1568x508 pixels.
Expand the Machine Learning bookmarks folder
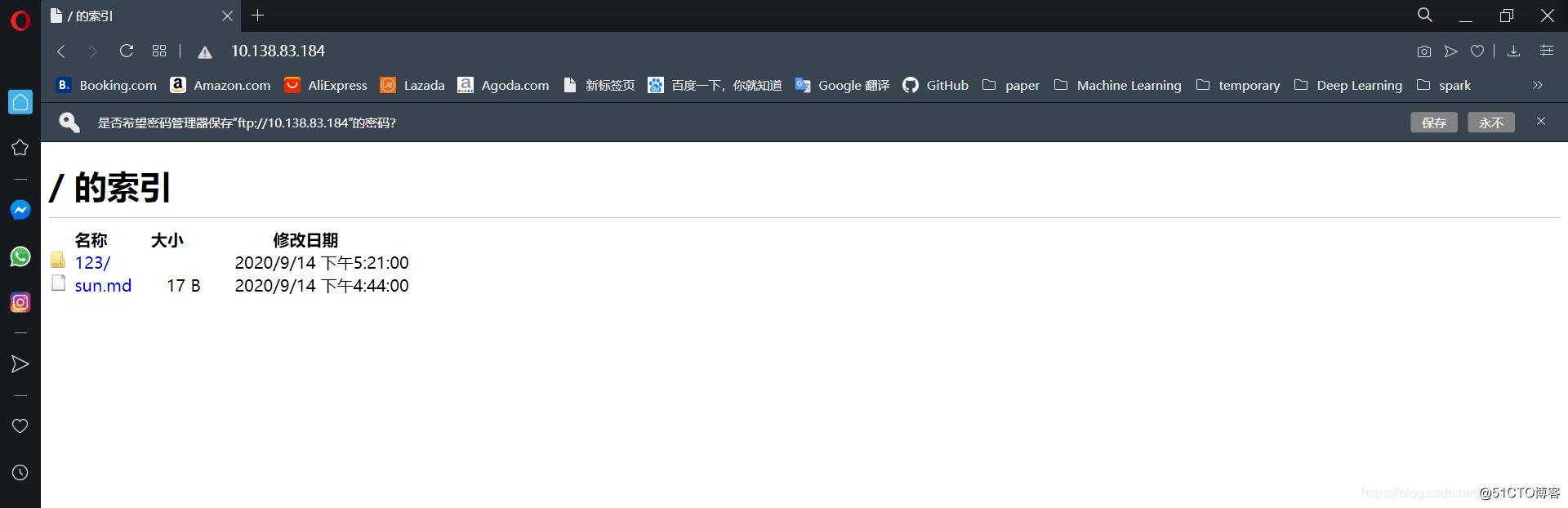pyautogui.click(x=1117, y=85)
